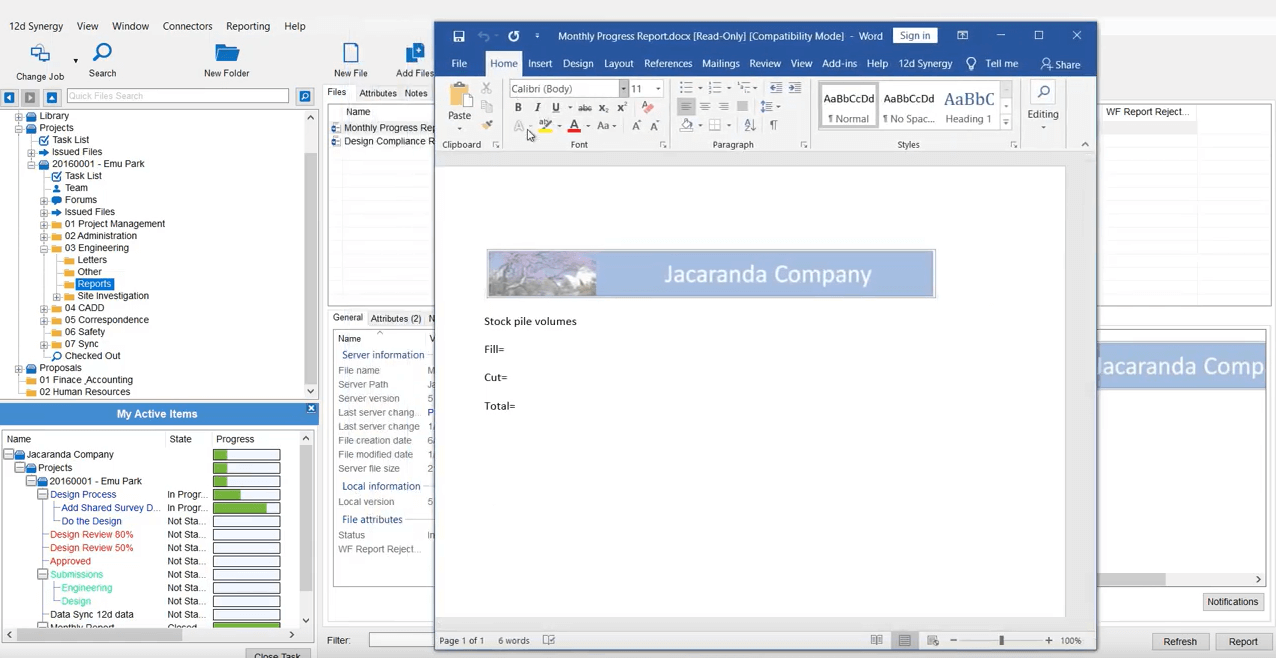Click the Report button in 12d Synergy
Image resolution: width=1276 pixels, height=658 pixels.
click(1243, 642)
